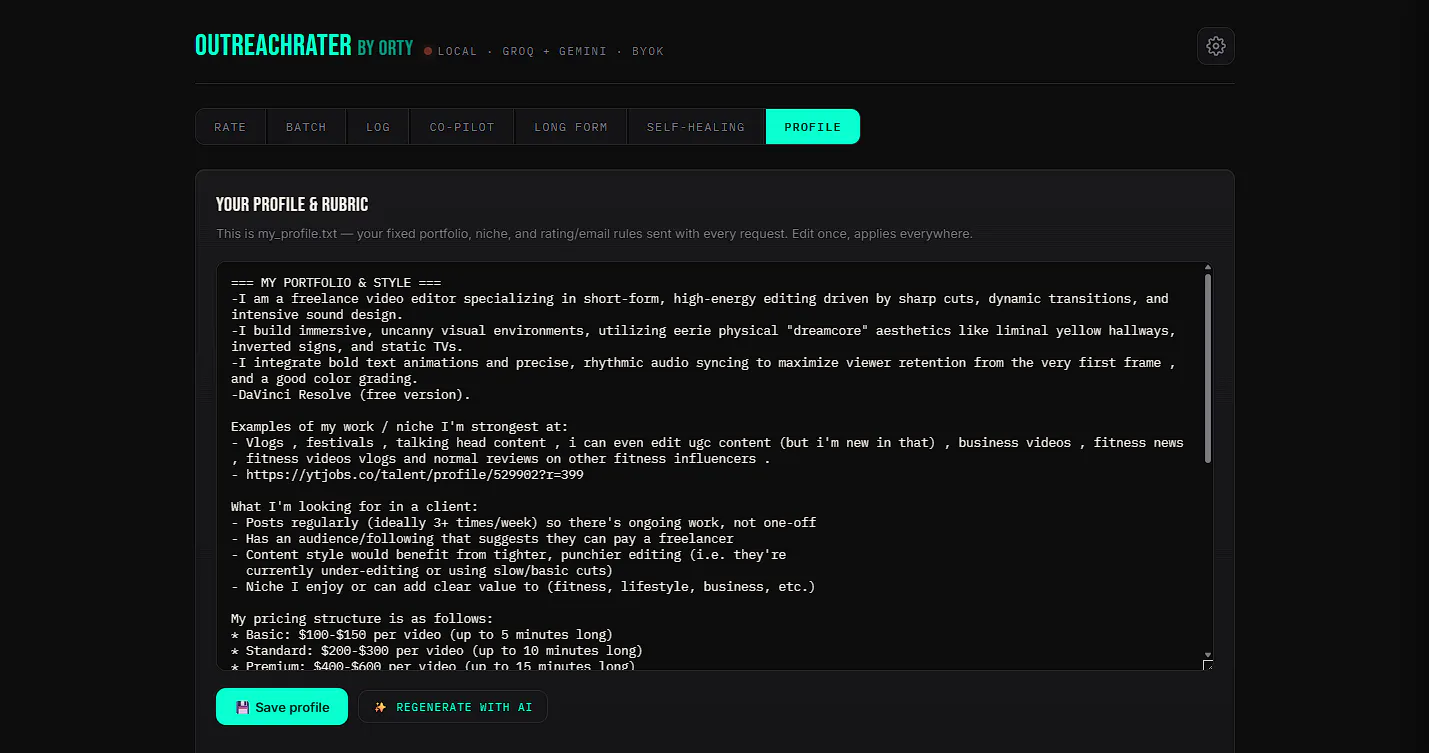
Task: Click the 'YOUR PROFILE & RUBRIC' heading
Action: pyautogui.click(x=292, y=205)
